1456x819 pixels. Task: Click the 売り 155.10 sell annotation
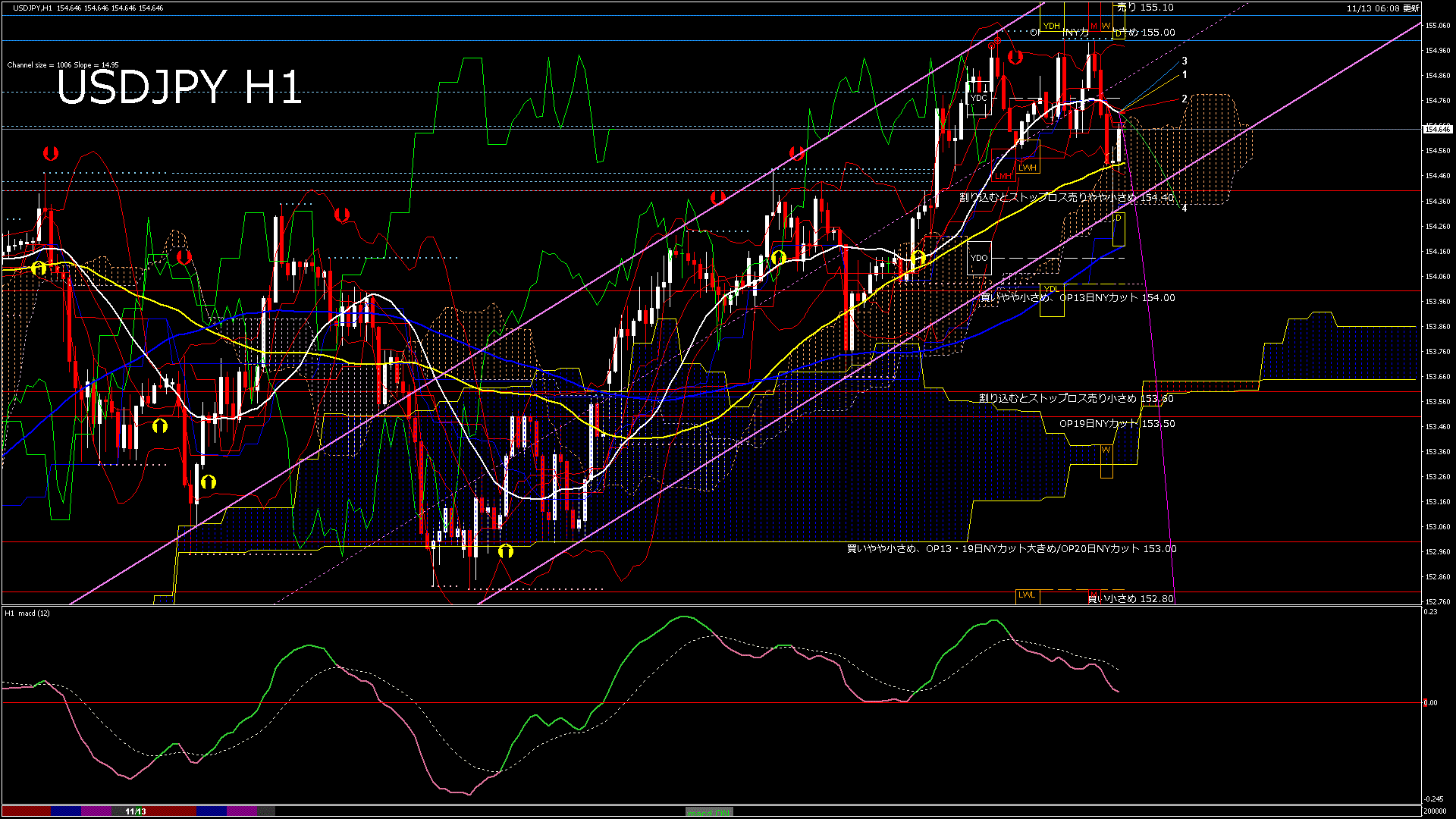[x=1143, y=8]
